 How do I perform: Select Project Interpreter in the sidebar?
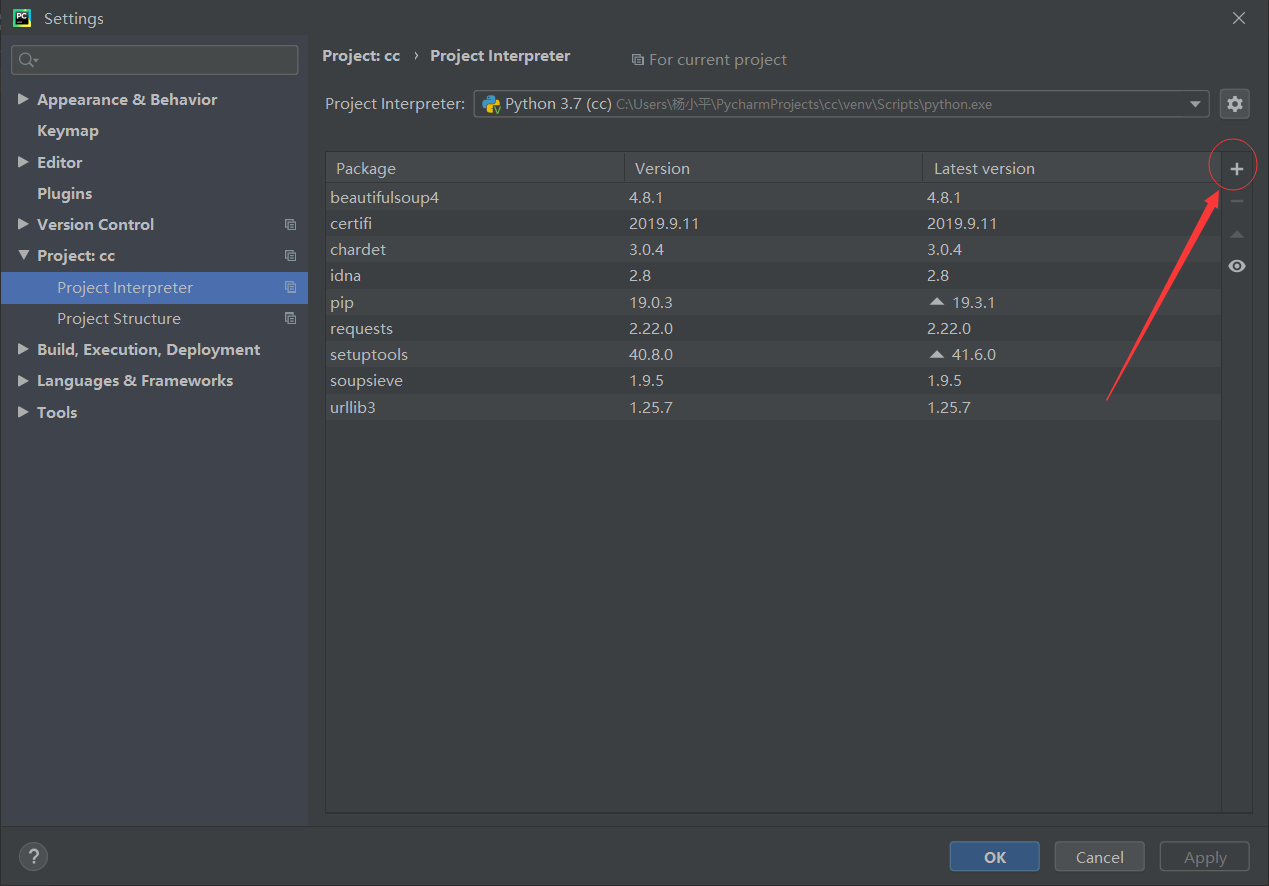pos(154,287)
